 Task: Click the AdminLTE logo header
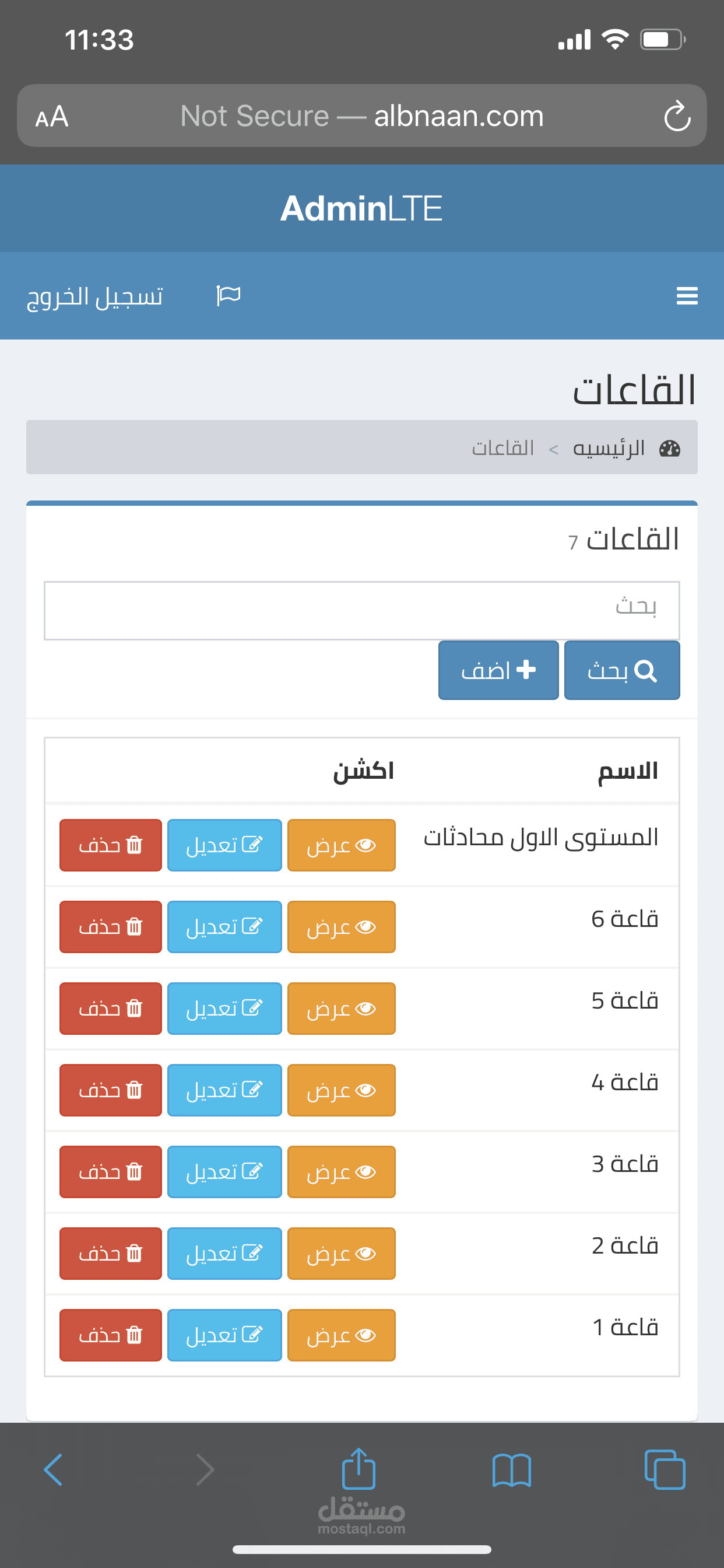361,208
